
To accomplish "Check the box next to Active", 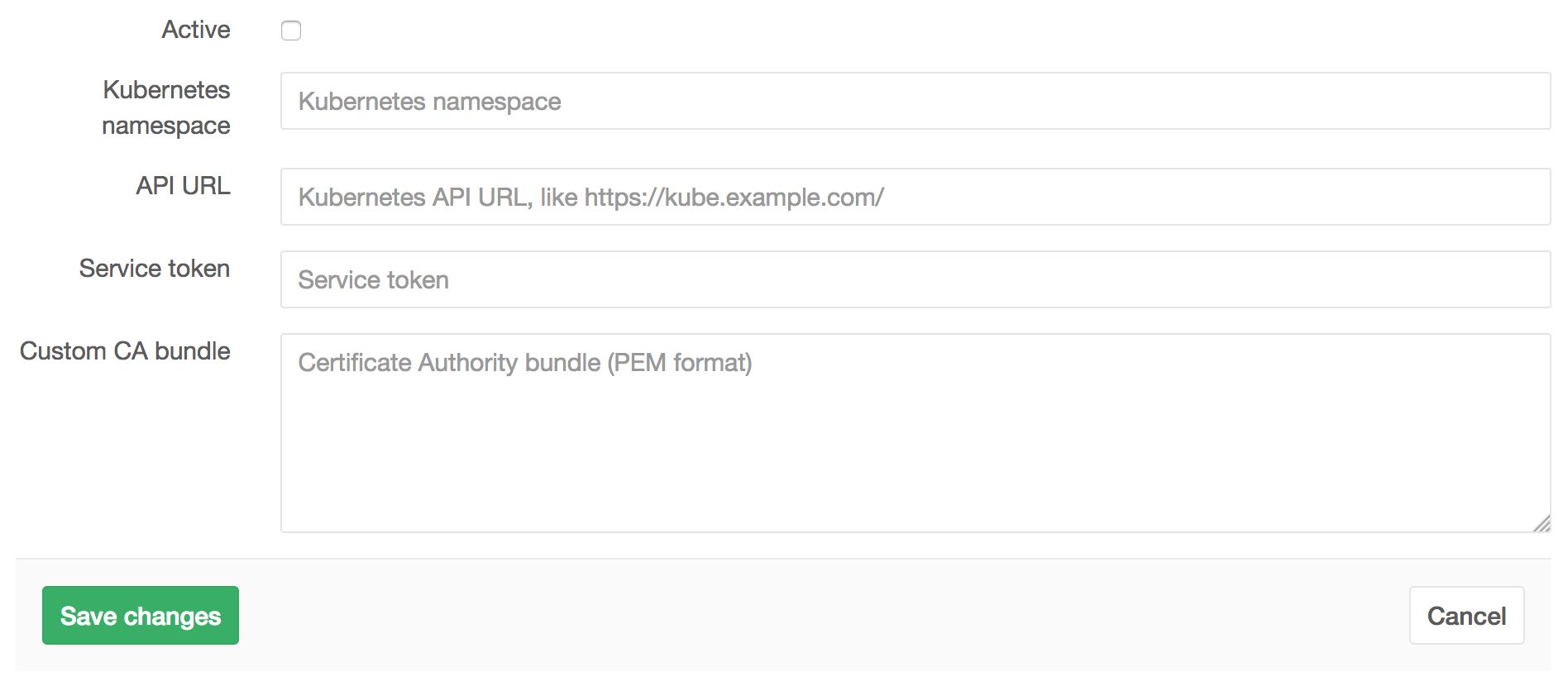I will (x=290, y=31).
